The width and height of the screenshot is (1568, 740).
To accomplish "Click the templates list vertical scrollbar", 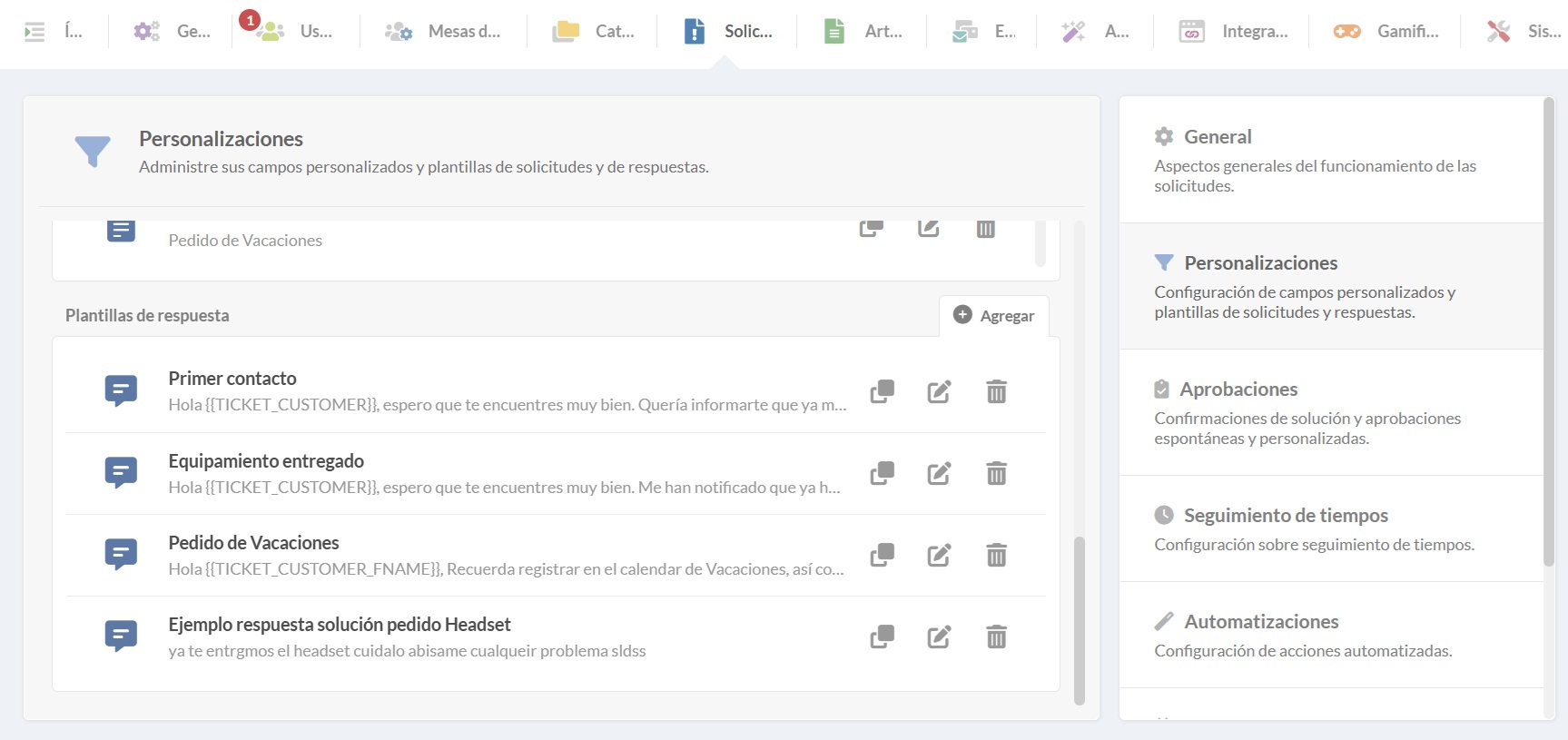I will pos(1080,617).
